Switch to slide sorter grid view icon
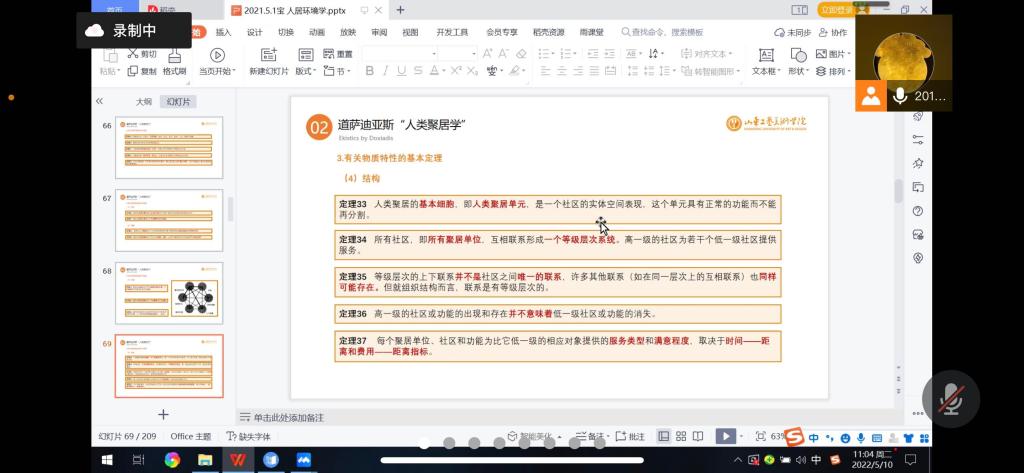The image size is (1024, 473). coord(683,436)
